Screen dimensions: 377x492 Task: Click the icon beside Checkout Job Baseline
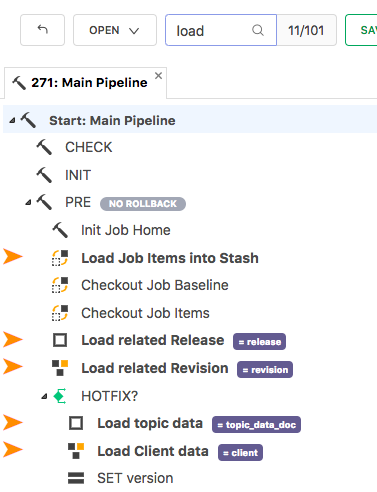point(60,285)
